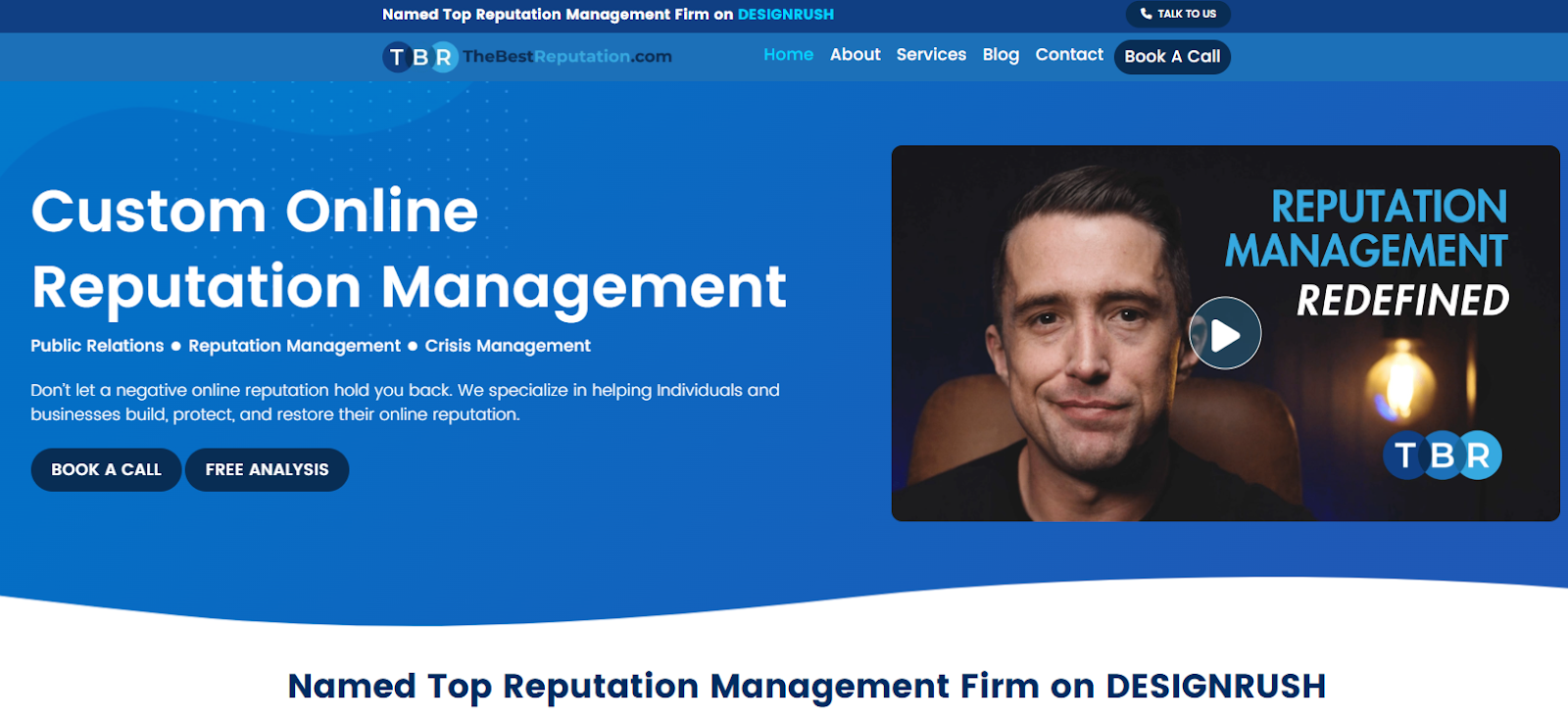The image size is (1568, 721).
Task: Click the Talk To Us button
Action: (1178, 14)
